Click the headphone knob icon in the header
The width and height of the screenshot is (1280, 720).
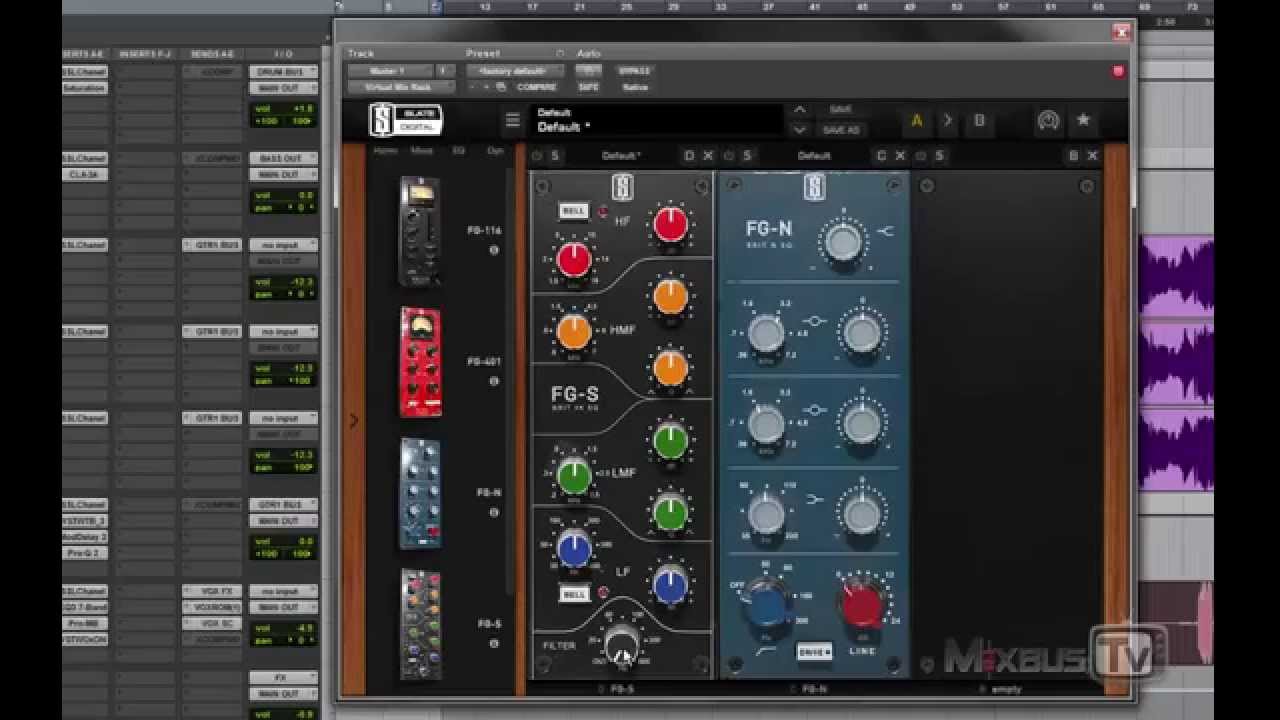point(1048,121)
